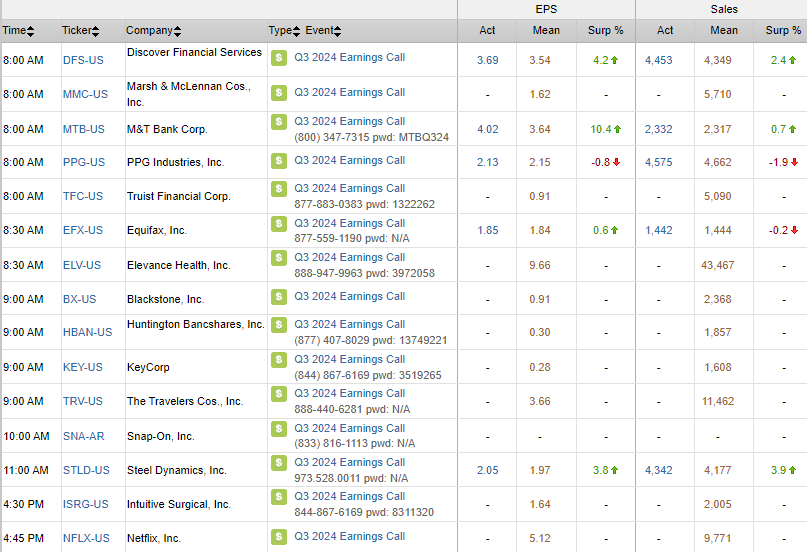Open Steel Dynamics Q3 2024 Earnings Call
807x552 pixels.
pos(349,461)
